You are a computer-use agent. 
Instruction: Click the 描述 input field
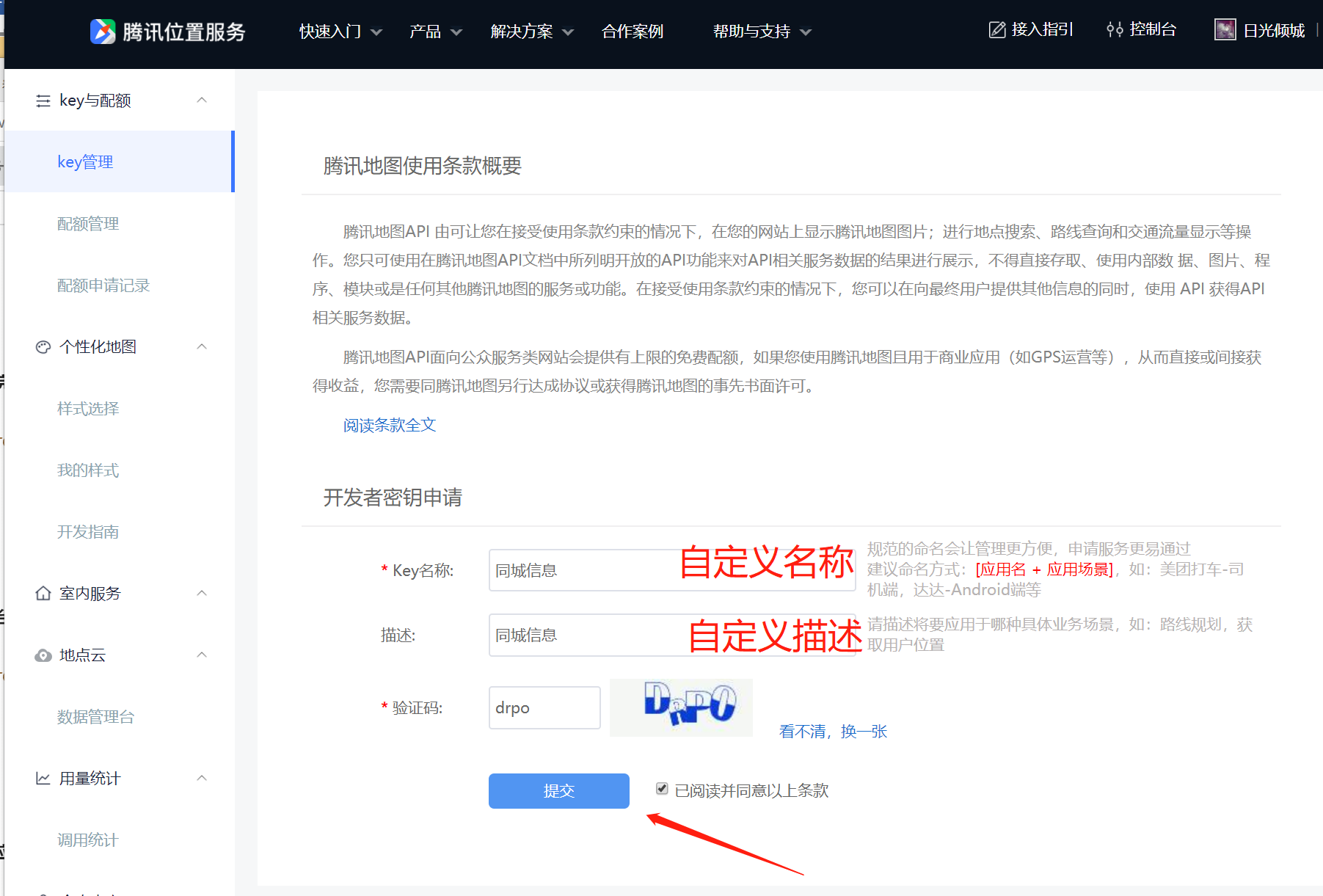click(672, 635)
